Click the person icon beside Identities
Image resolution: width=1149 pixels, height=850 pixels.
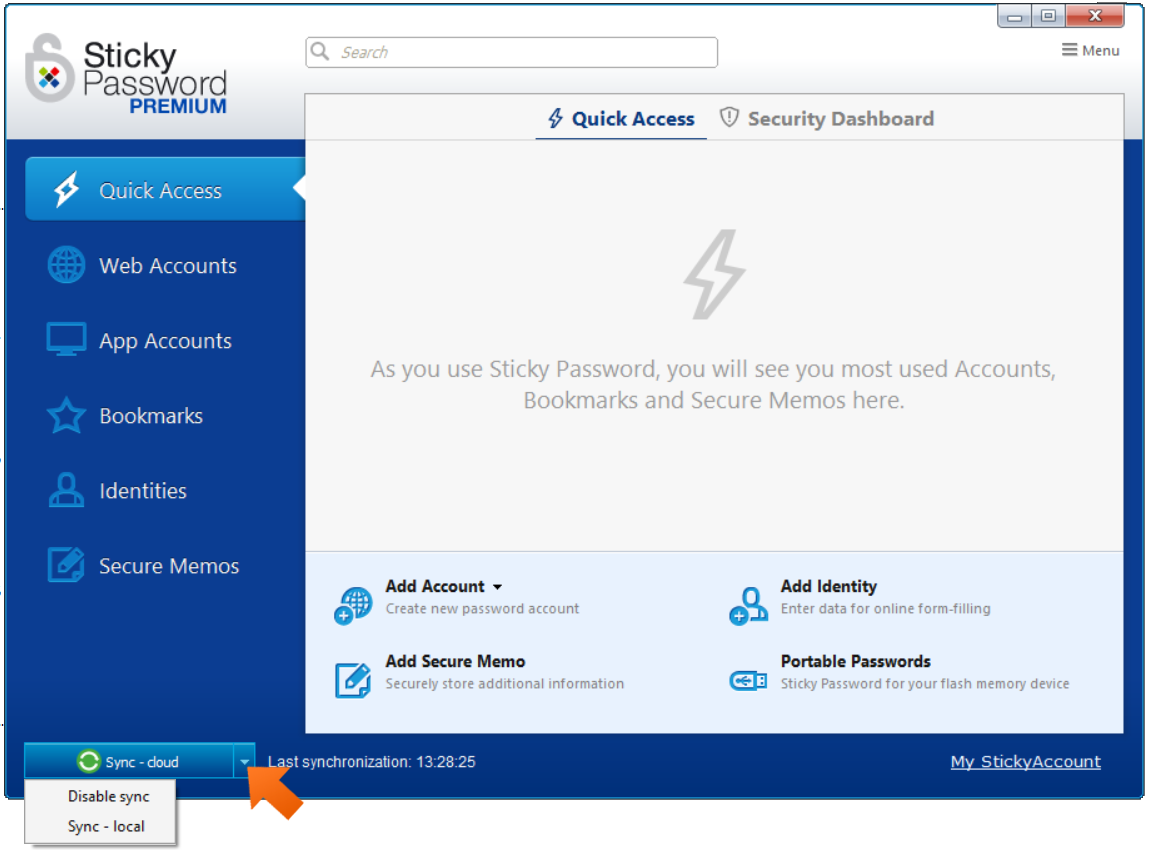[x=66, y=490]
